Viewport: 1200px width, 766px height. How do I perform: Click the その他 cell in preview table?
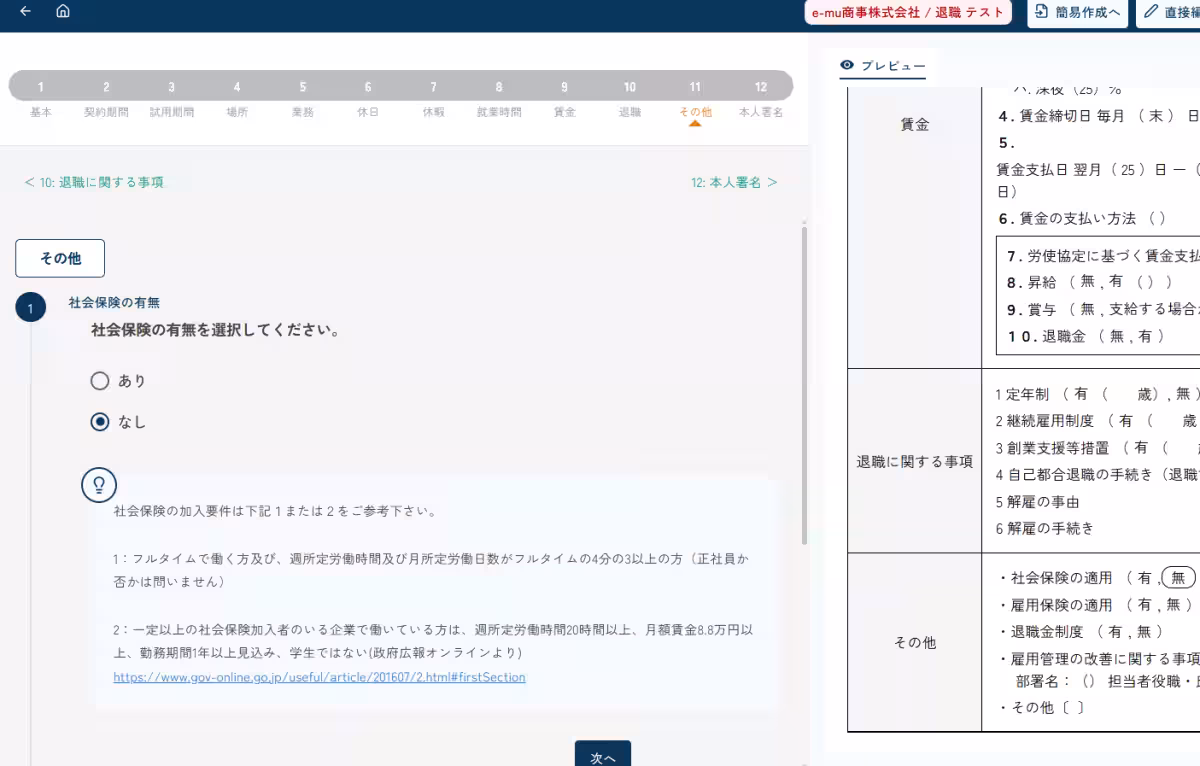click(915, 643)
